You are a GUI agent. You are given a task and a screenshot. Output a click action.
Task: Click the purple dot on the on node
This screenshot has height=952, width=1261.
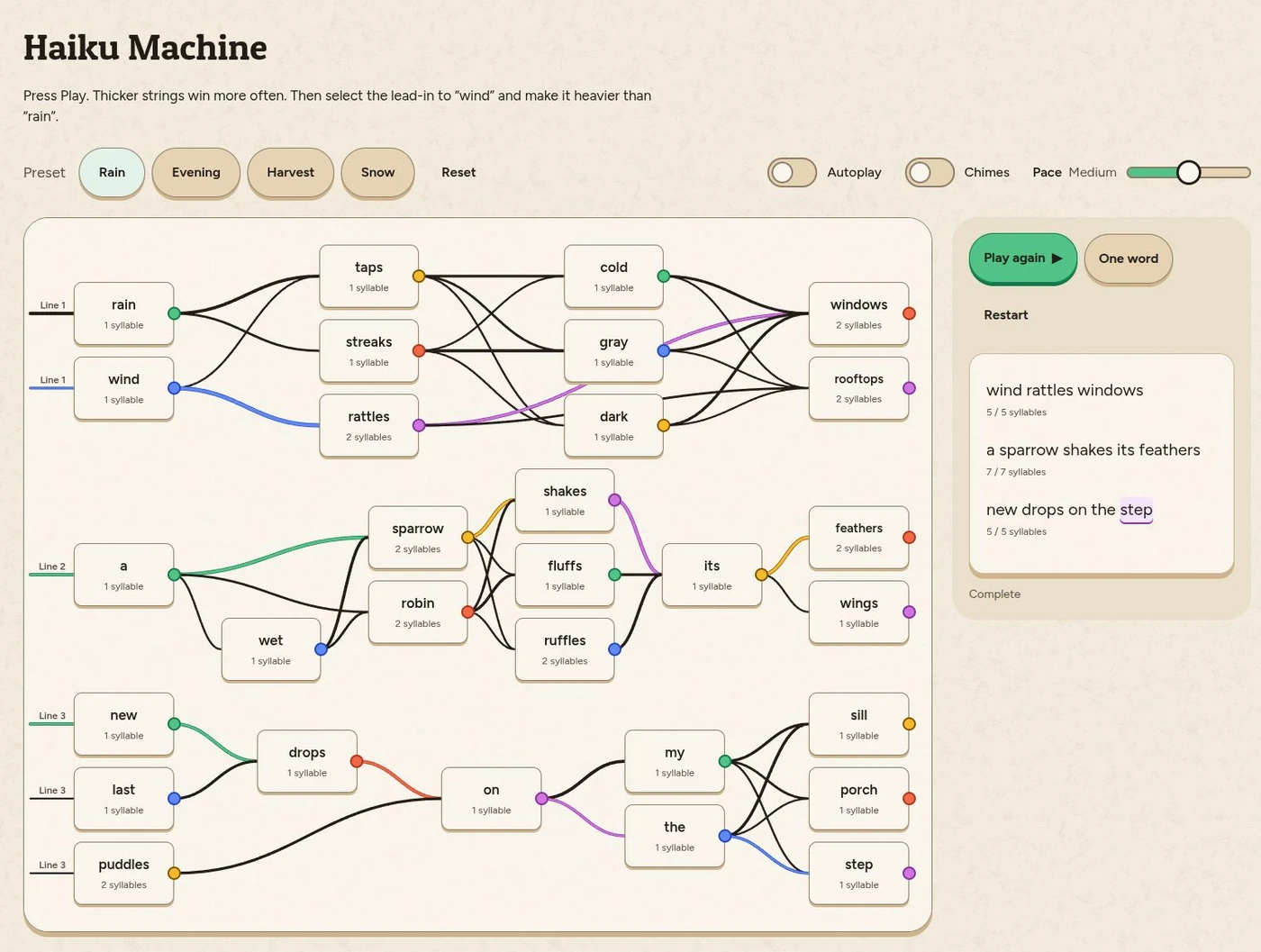tap(541, 798)
